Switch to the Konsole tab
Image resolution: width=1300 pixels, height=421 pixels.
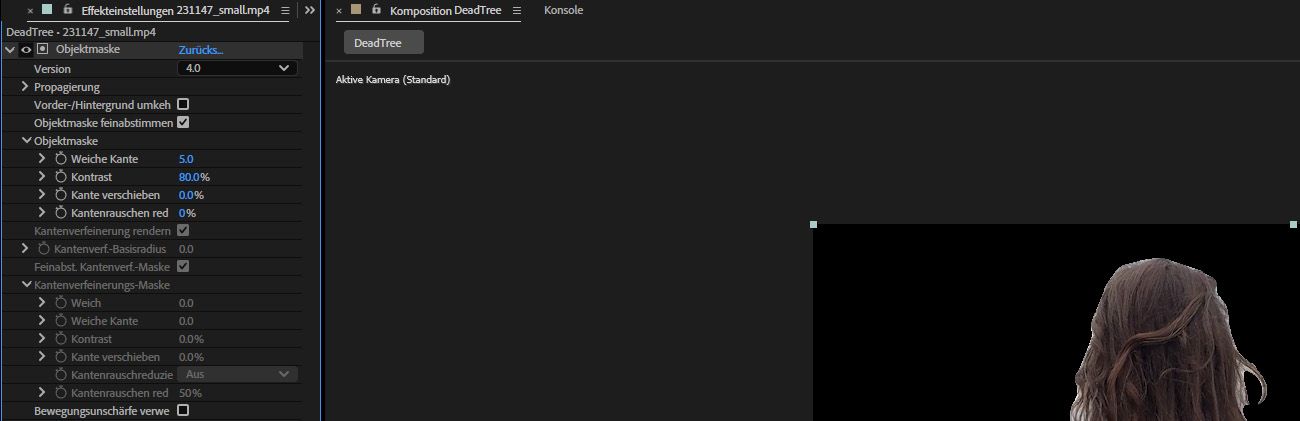tap(563, 10)
